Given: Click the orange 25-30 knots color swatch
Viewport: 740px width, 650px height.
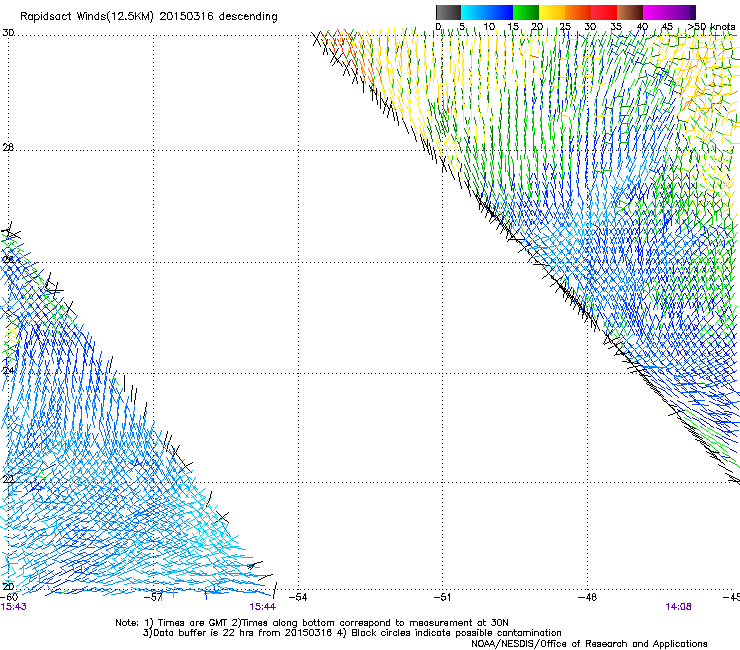Looking at the screenshot, I should 578,12.
